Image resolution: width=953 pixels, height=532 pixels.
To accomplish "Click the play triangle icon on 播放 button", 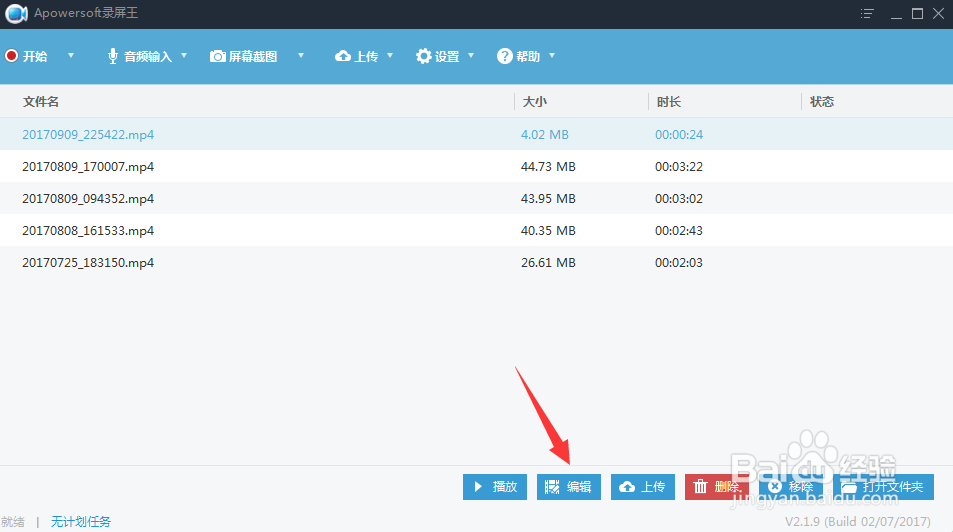I will (x=478, y=486).
